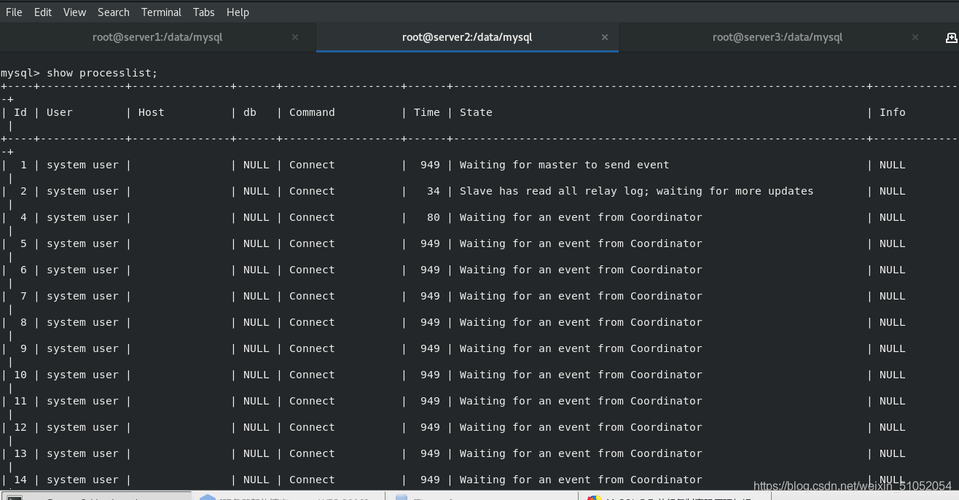
Task: Click the Coordinator state in Id 4 row
Action: [580, 218]
